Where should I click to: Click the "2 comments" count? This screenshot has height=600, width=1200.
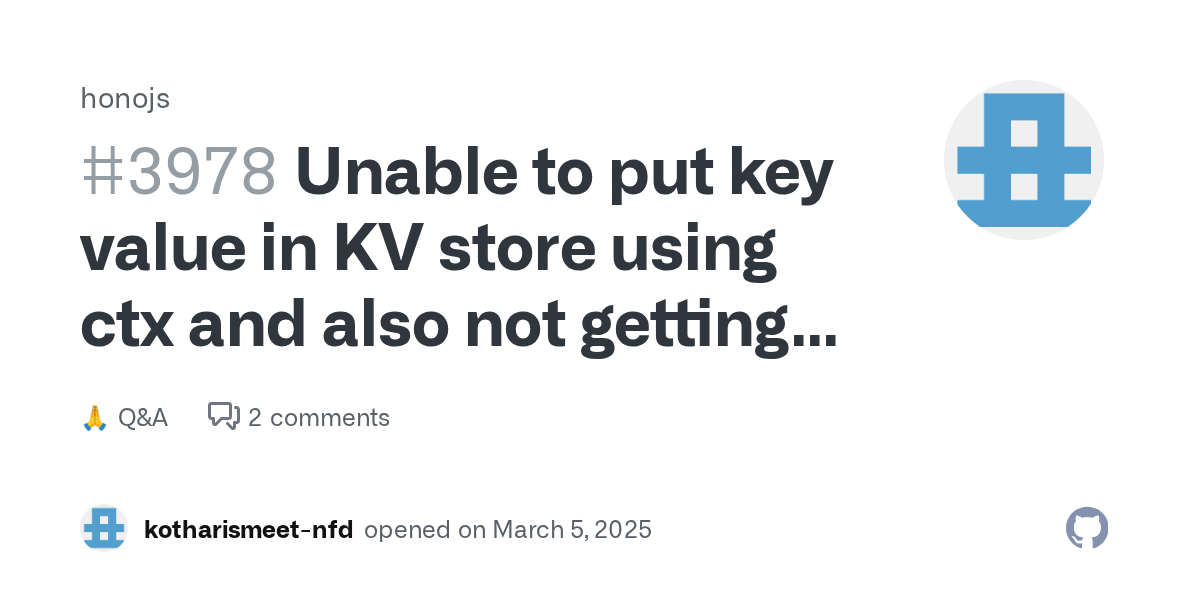pos(318,417)
